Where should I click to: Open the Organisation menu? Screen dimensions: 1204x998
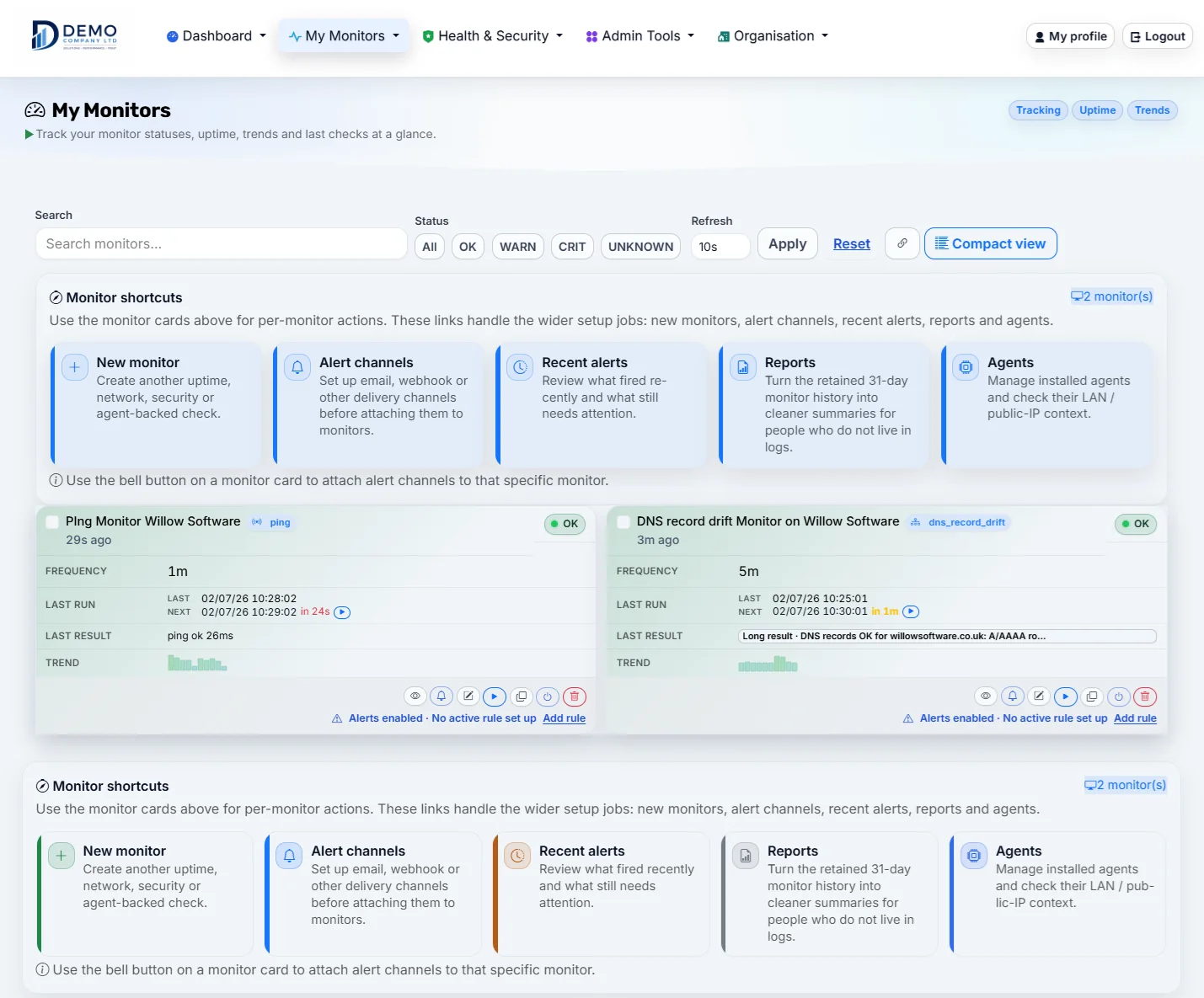pos(773,36)
